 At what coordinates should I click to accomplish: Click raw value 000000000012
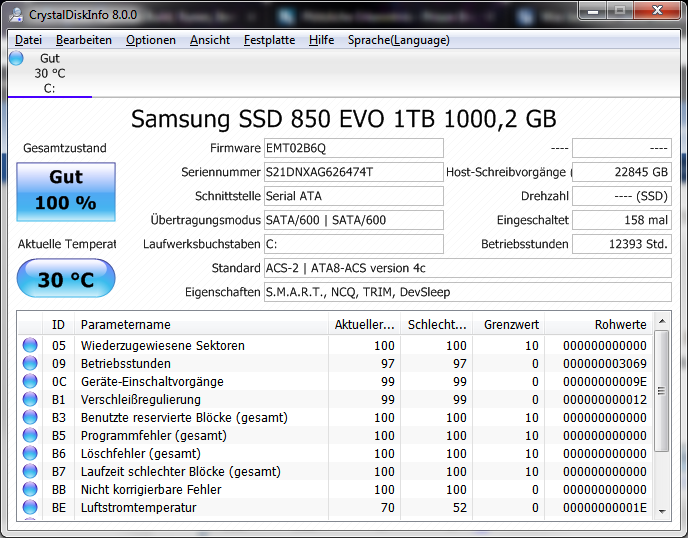click(x=605, y=399)
